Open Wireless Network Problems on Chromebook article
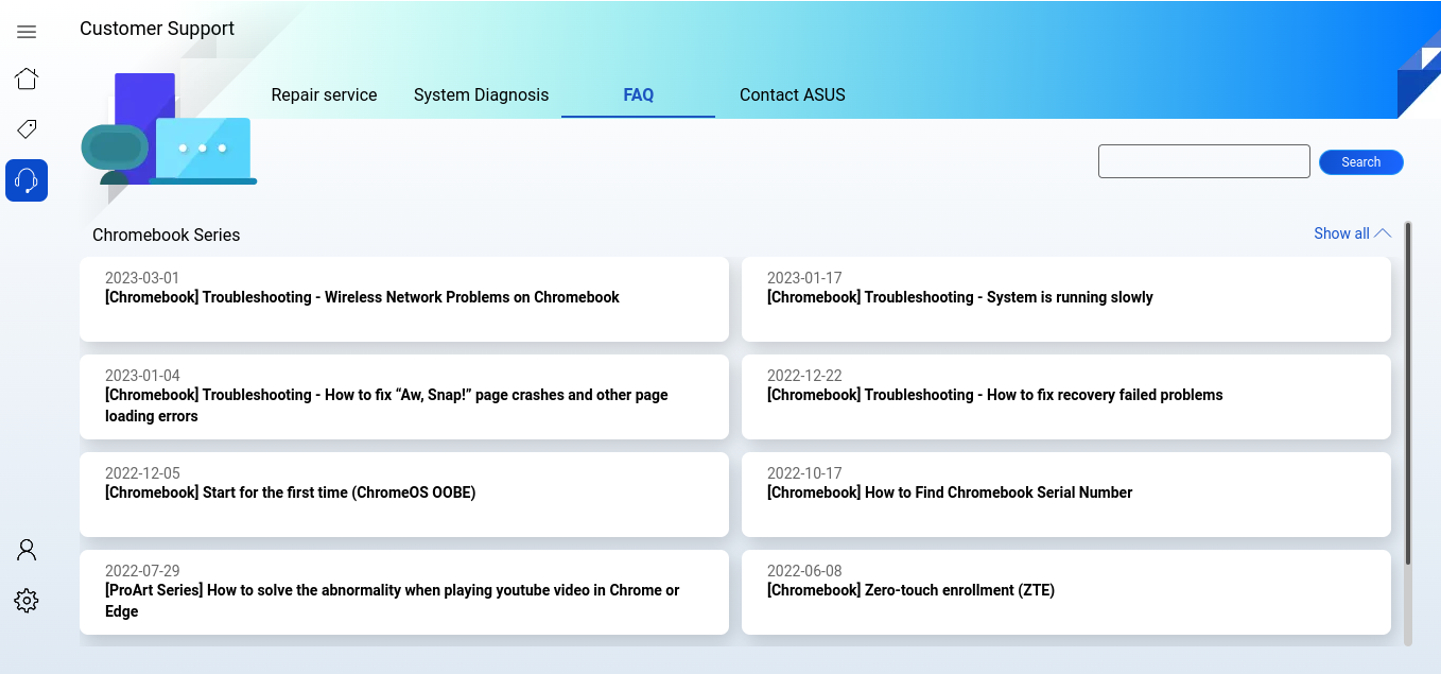Viewport: 1441px width, 677px height. tap(404, 299)
